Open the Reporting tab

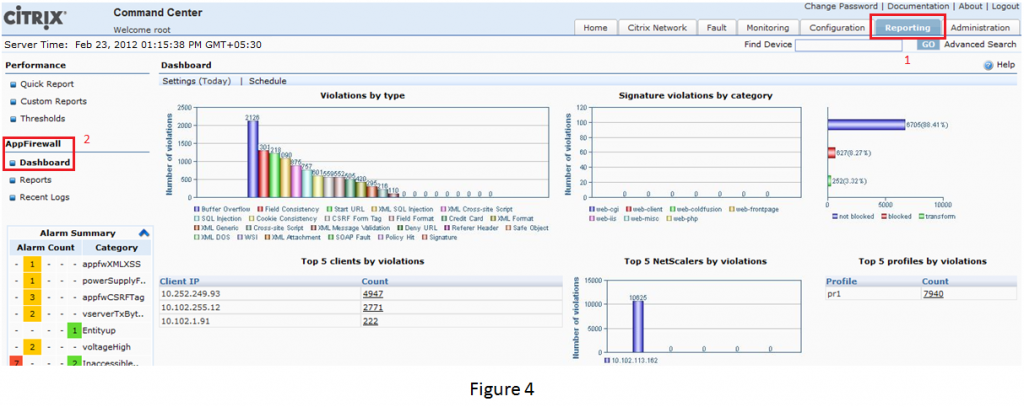click(907, 28)
